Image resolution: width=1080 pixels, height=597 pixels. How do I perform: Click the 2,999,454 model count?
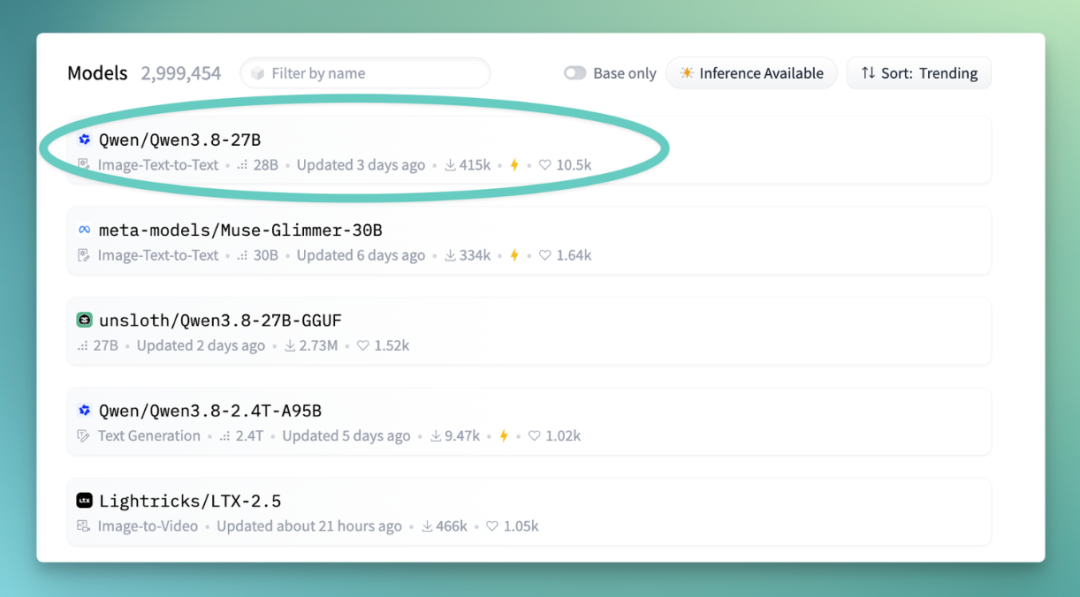tap(181, 73)
